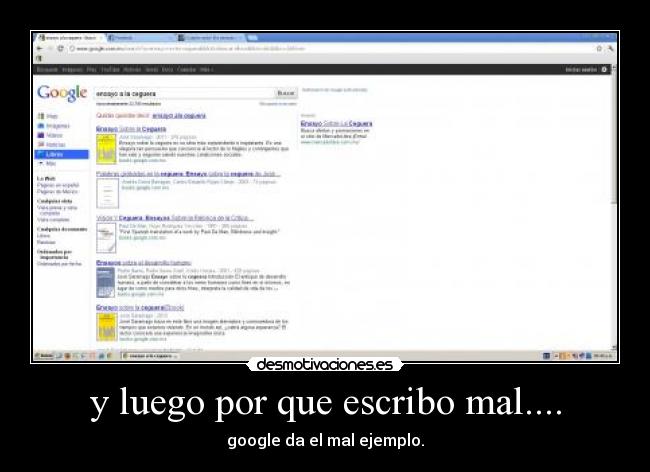
Task: Click the Buscar button
Action: click(286, 93)
